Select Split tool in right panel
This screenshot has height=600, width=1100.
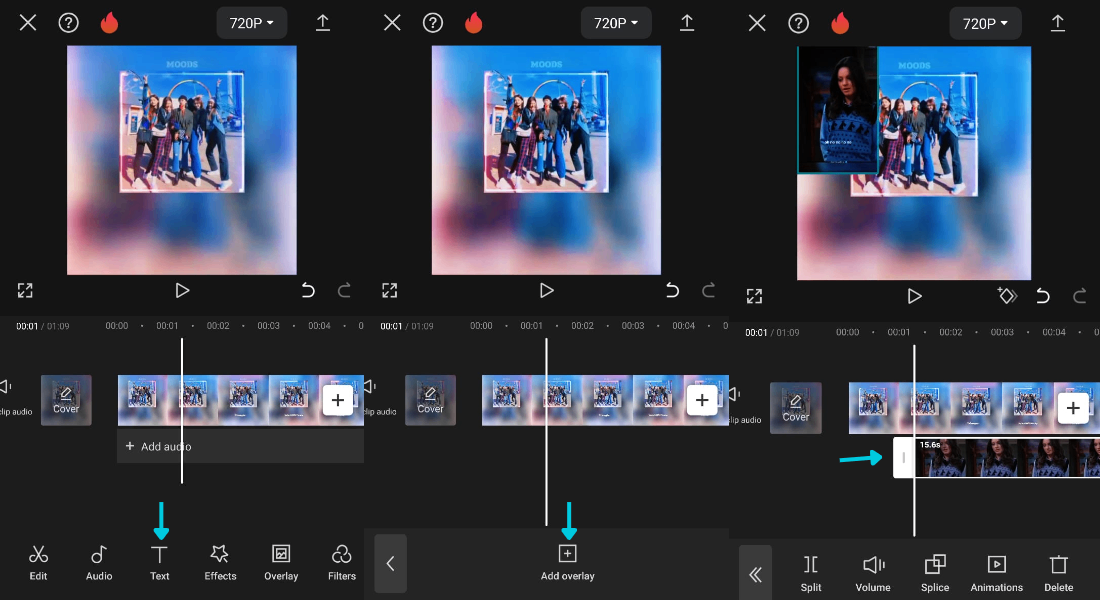point(811,573)
